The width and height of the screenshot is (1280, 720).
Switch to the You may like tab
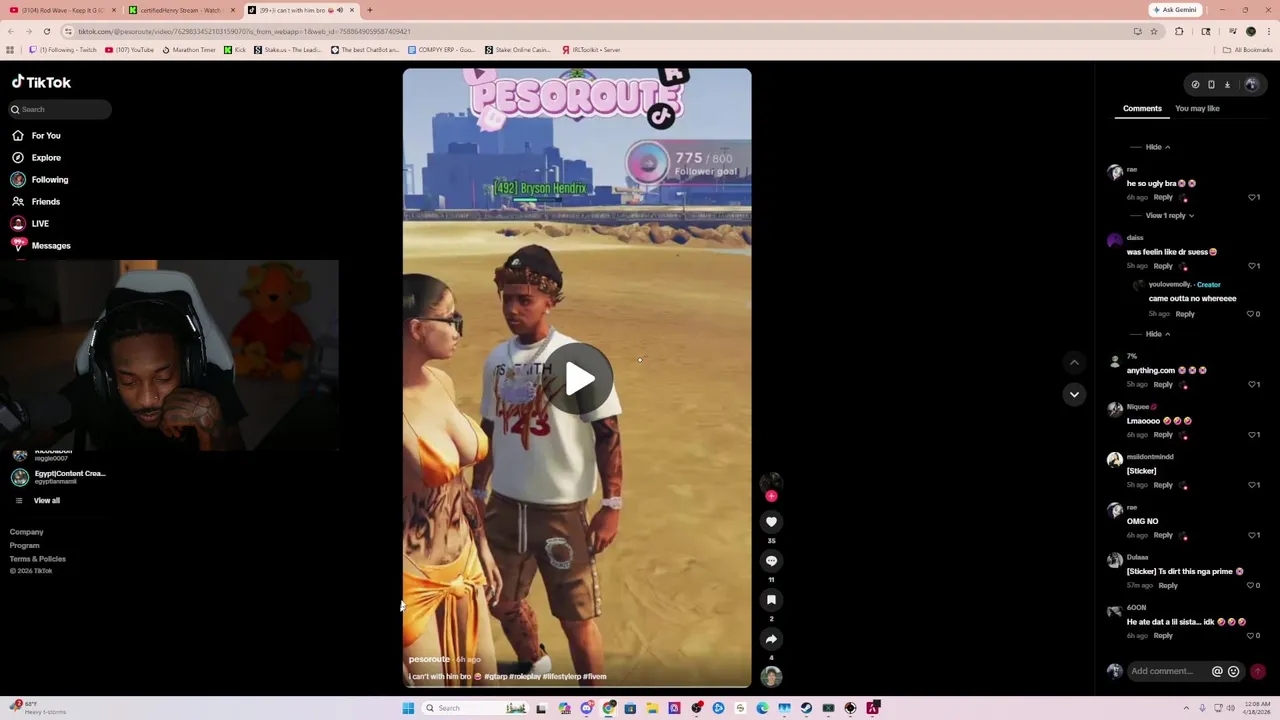[x=1197, y=108]
